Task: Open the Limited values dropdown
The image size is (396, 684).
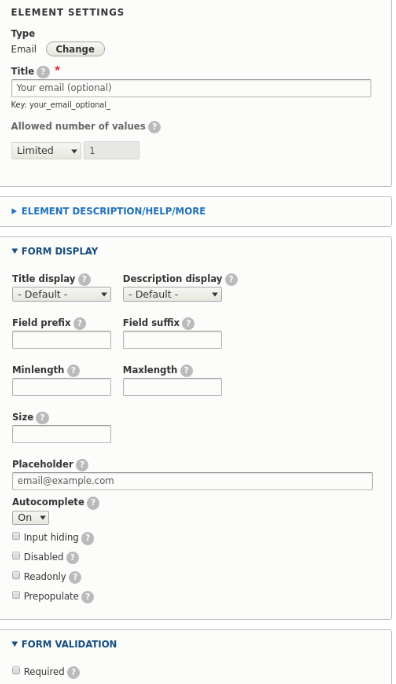Action: tap(46, 150)
